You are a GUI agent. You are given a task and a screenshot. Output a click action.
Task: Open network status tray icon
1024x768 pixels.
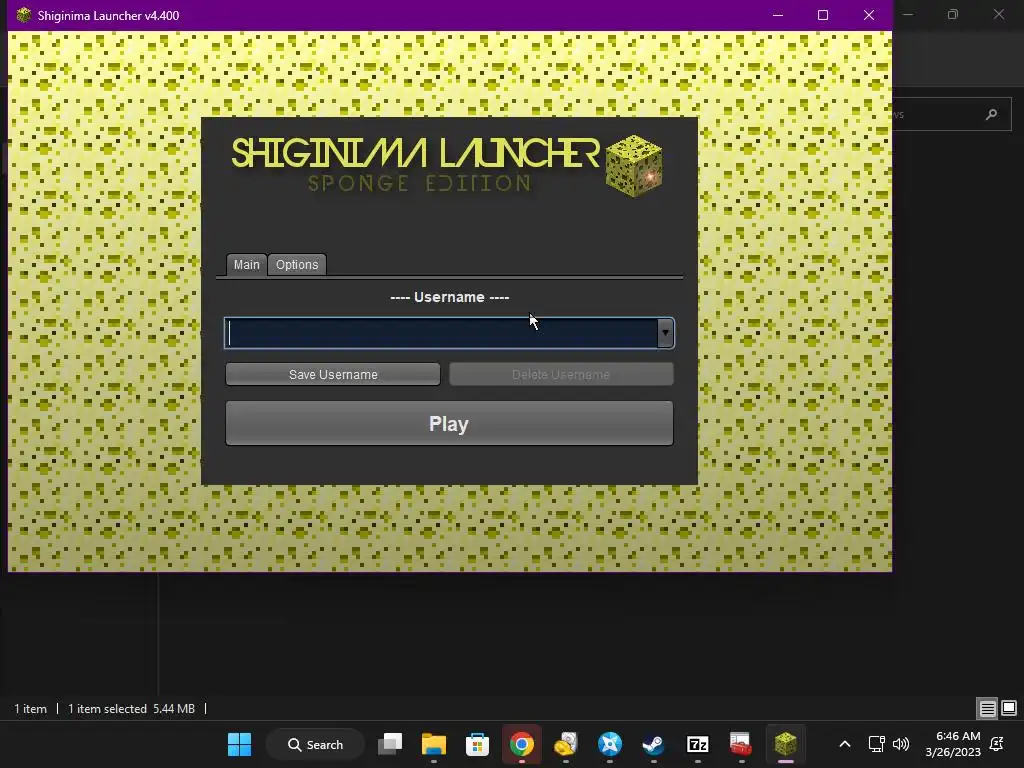876,744
